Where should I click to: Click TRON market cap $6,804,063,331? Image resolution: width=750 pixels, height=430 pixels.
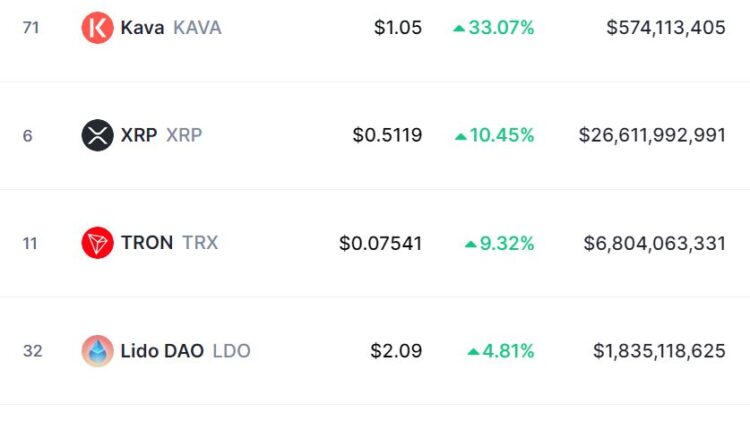(x=655, y=243)
